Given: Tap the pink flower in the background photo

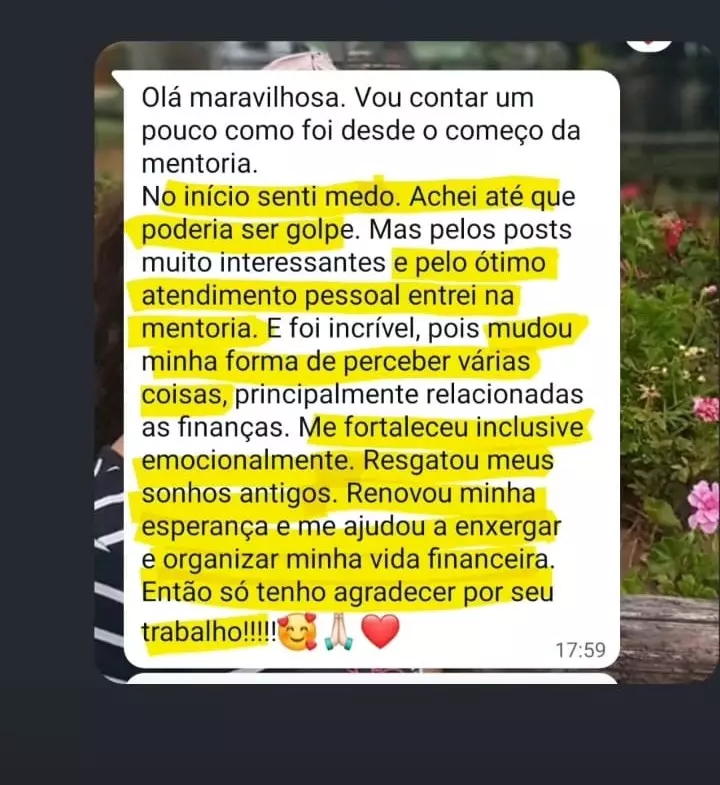Looking at the screenshot, I should click(x=703, y=507).
